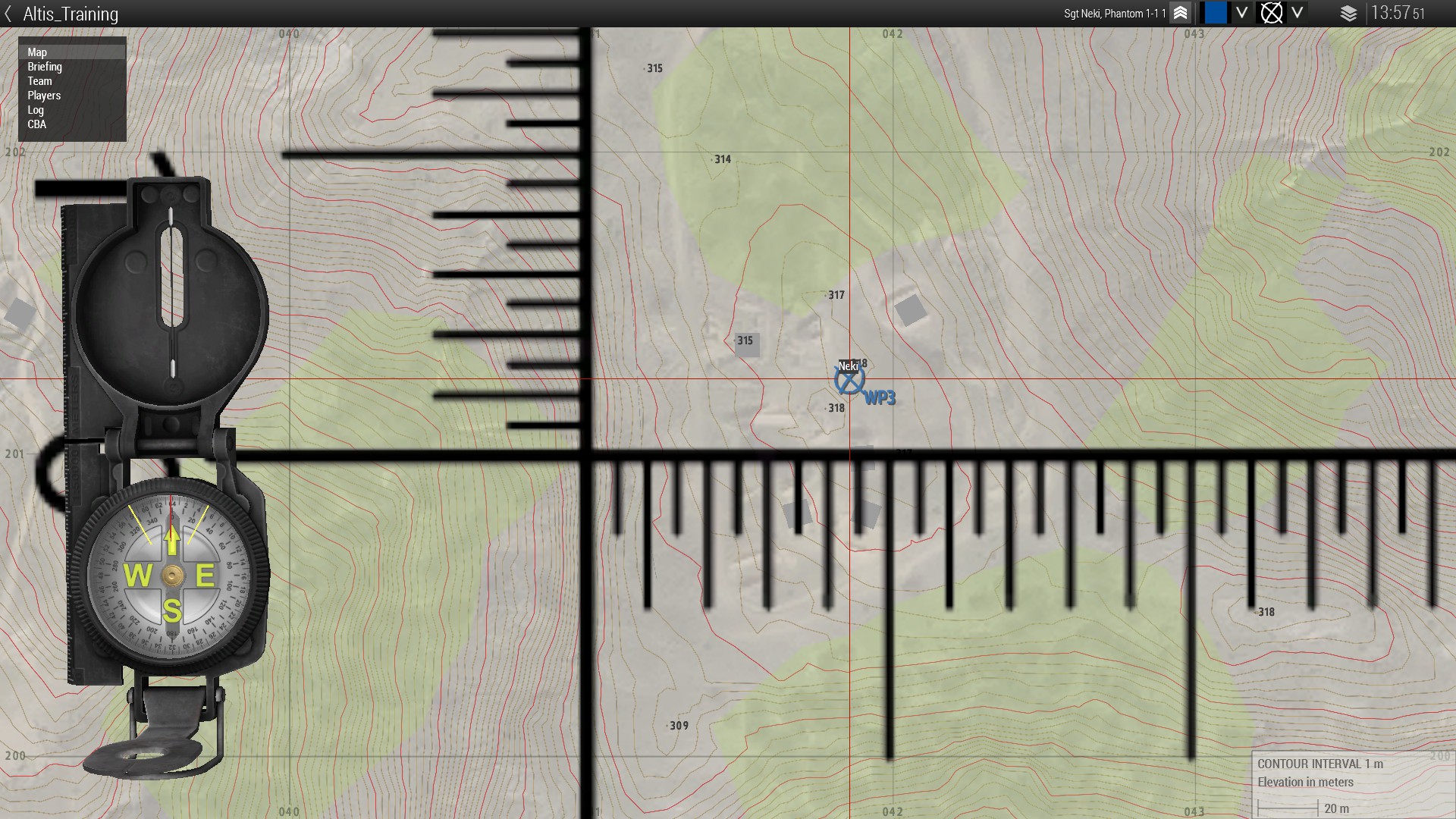
Task: Open the CBA menu entry
Action: click(36, 124)
